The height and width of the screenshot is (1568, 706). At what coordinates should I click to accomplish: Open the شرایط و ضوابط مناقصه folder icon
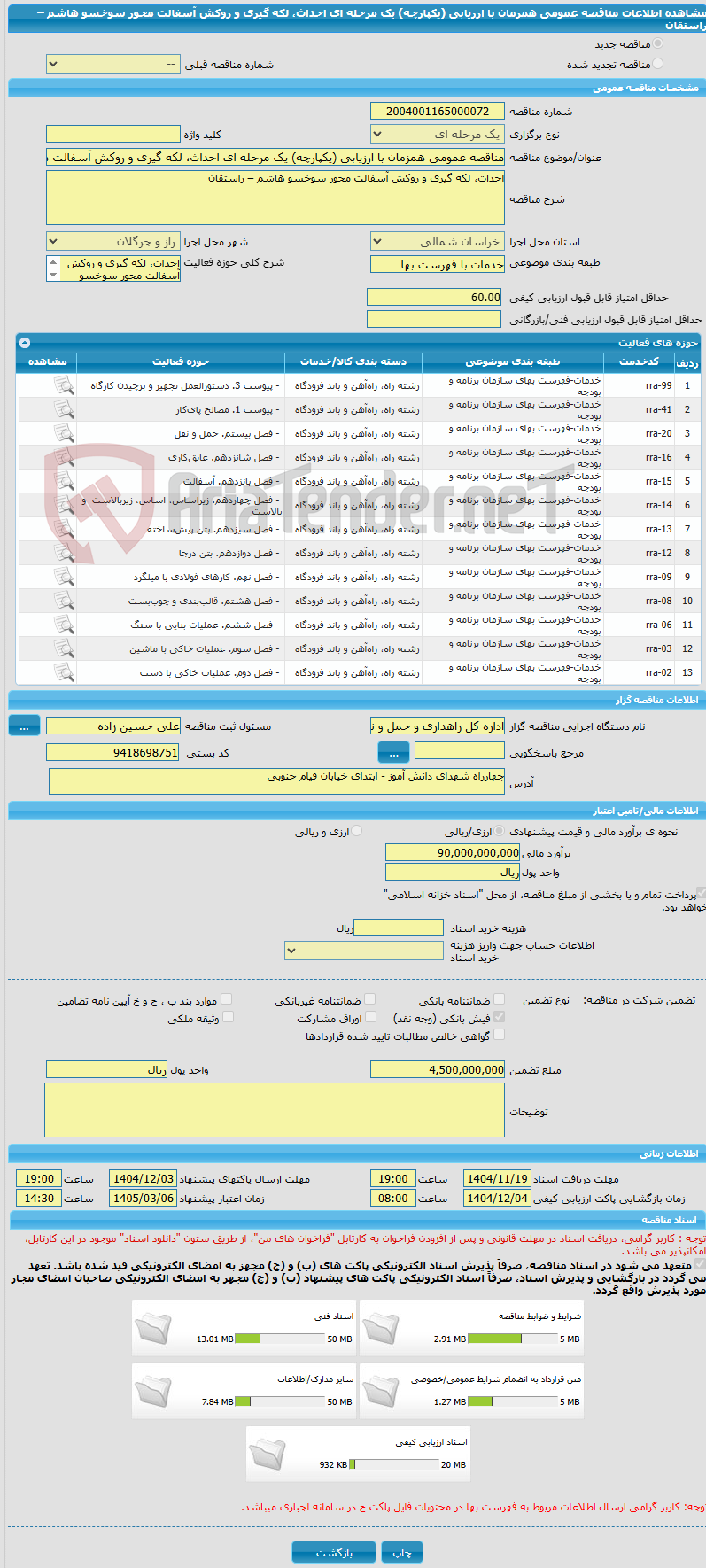pyautogui.click(x=381, y=1329)
